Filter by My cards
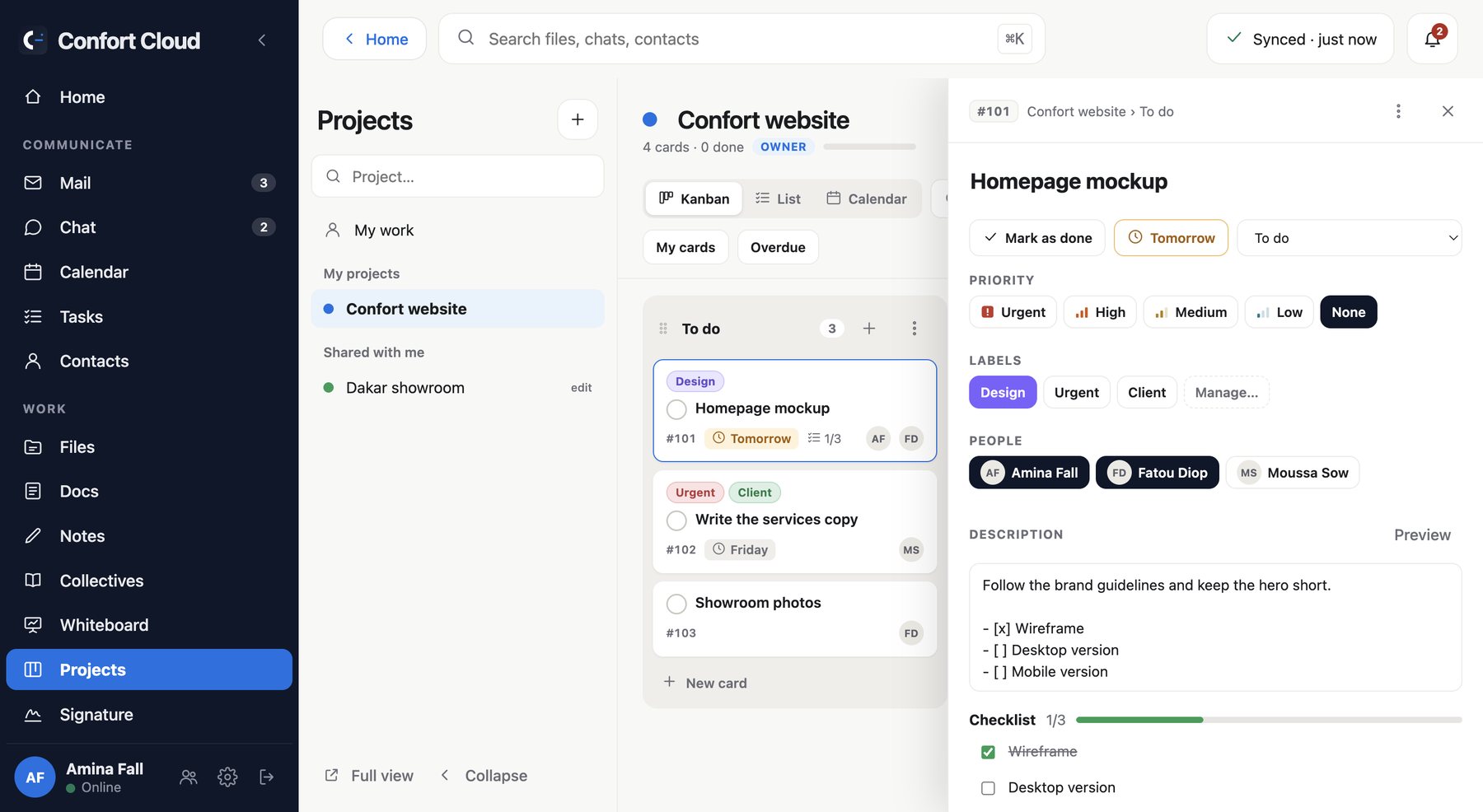This screenshot has height=812, width=1483. pos(685,247)
